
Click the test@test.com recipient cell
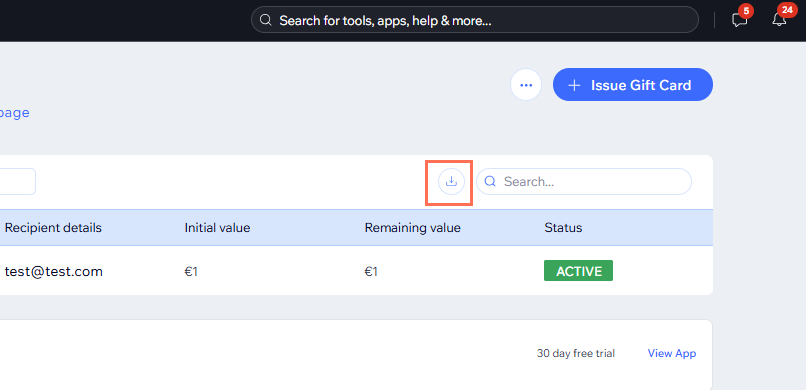point(54,271)
